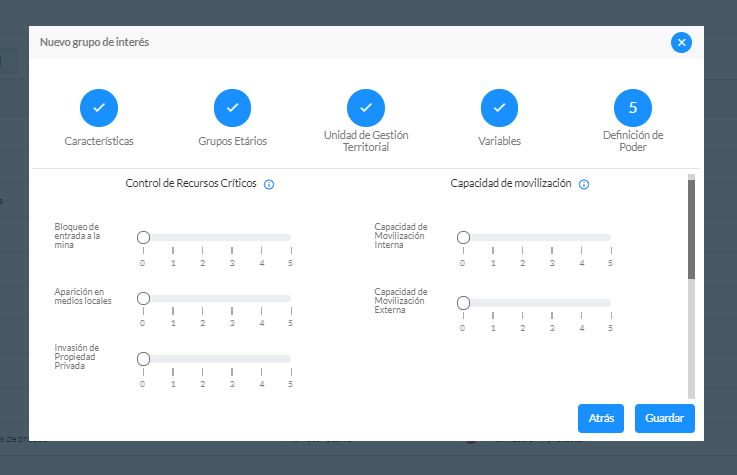Click the Atrás button
The width and height of the screenshot is (737, 475).
pos(601,418)
